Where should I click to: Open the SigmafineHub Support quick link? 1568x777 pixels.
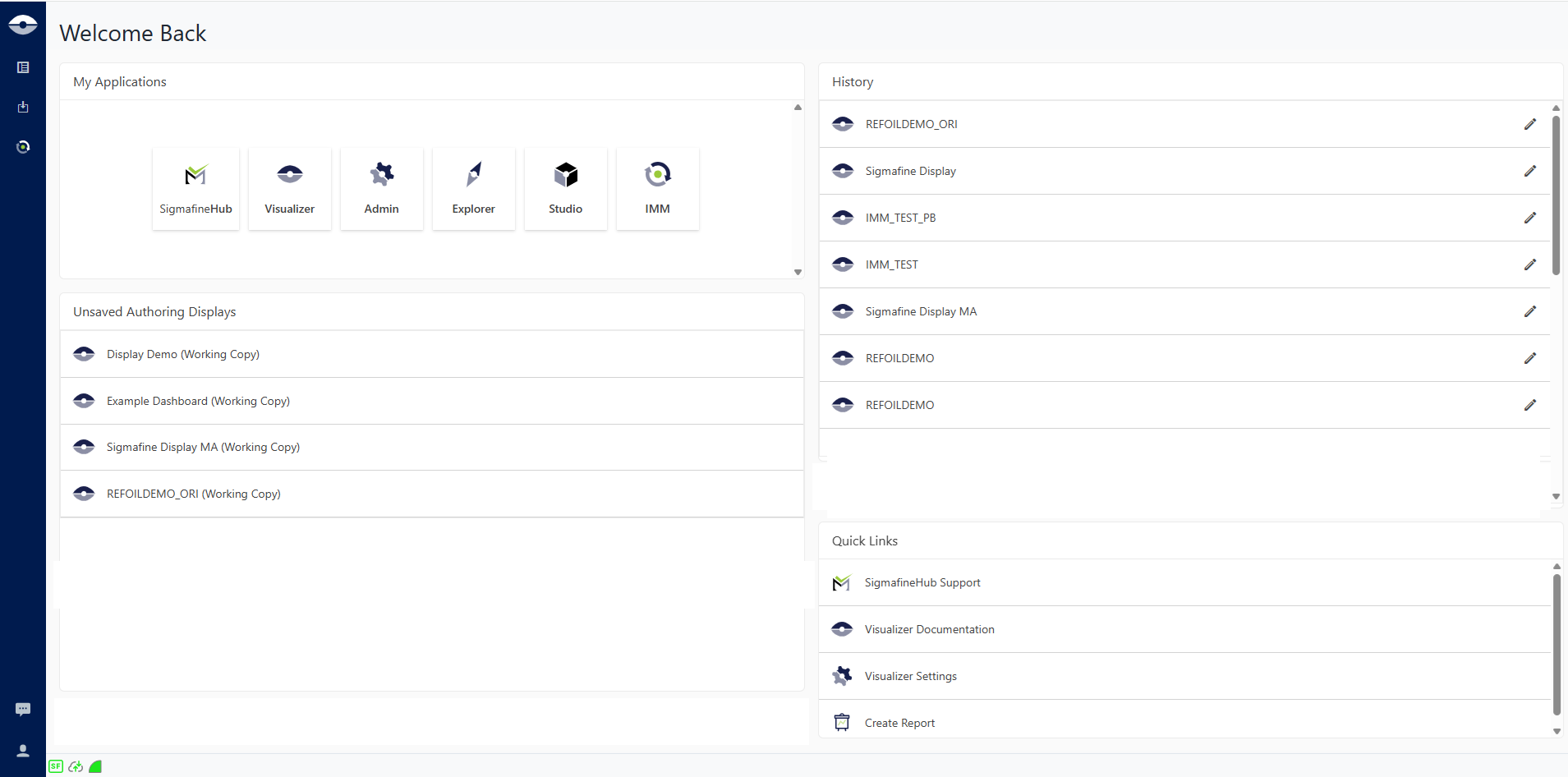[922, 582]
